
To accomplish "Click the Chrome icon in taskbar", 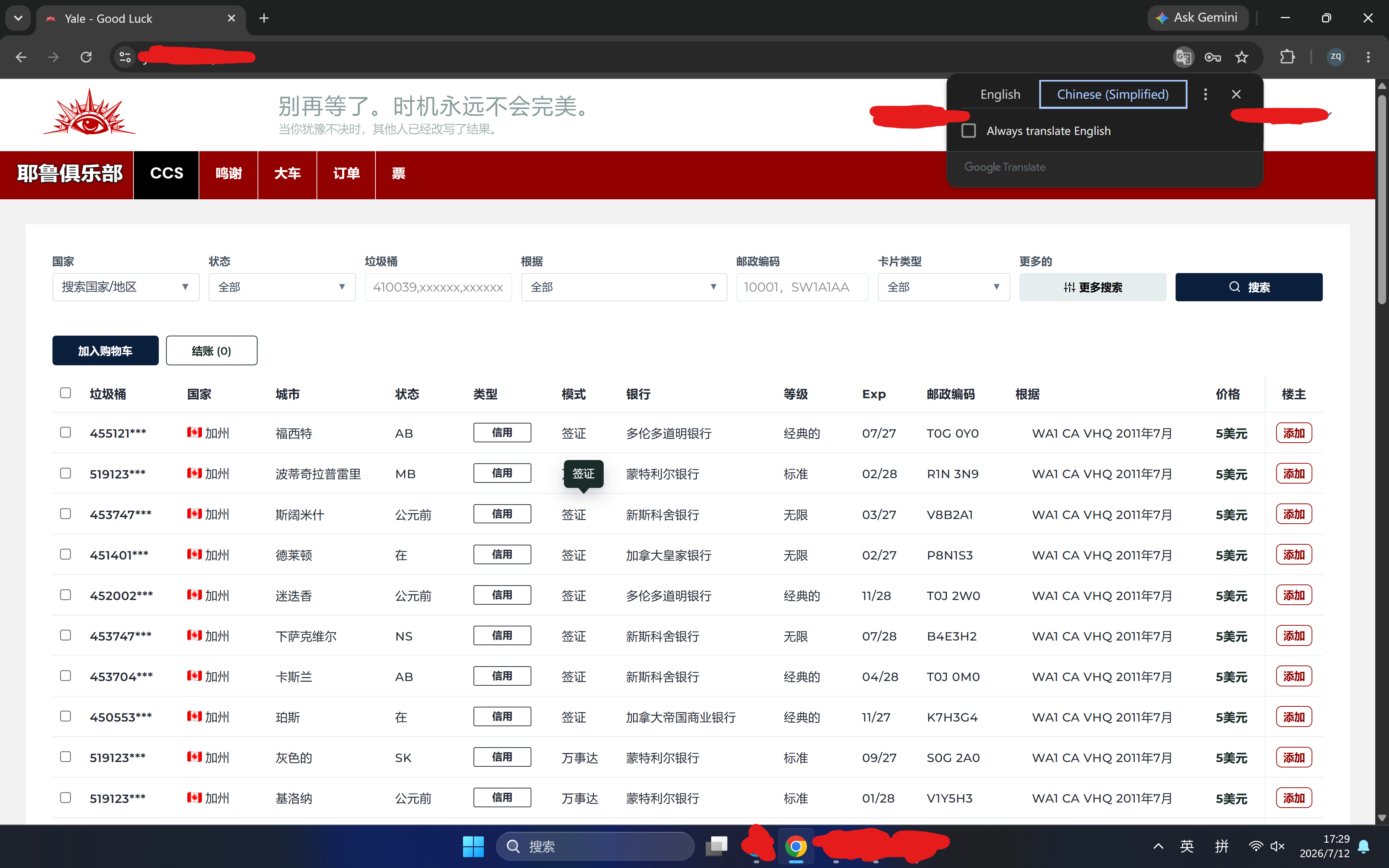I will click(795, 846).
